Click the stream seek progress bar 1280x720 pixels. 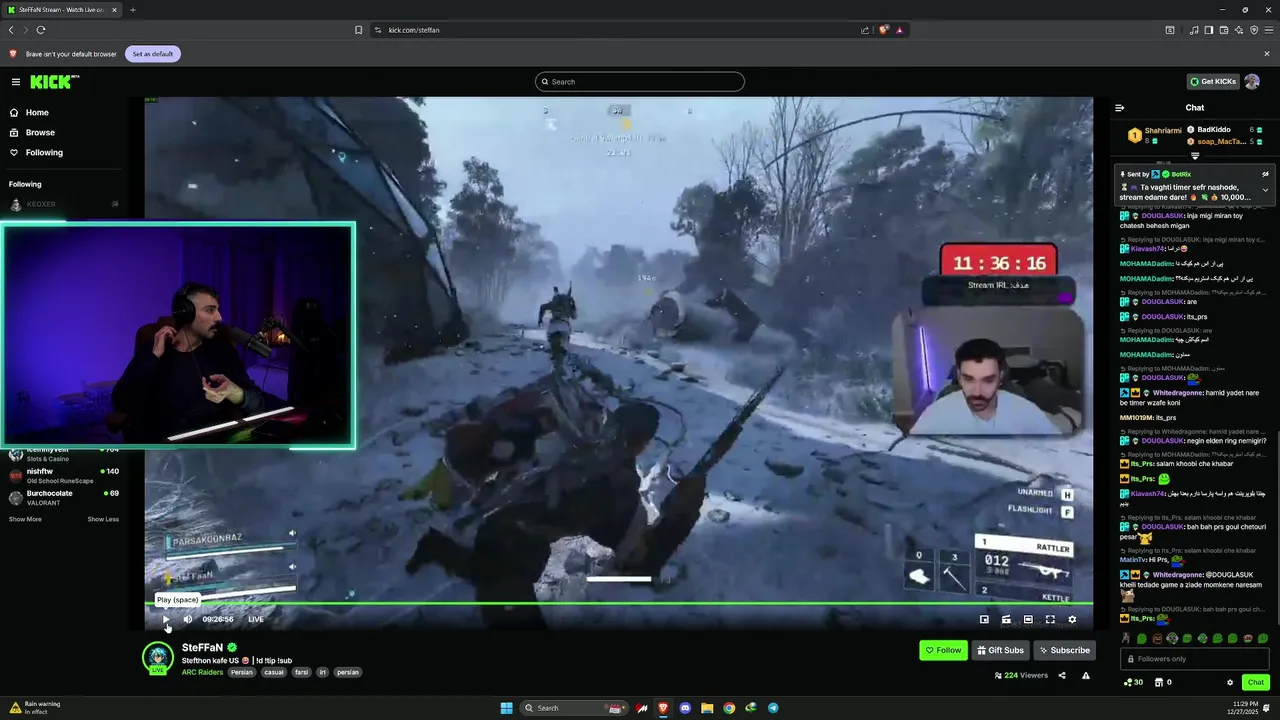(x=618, y=604)
